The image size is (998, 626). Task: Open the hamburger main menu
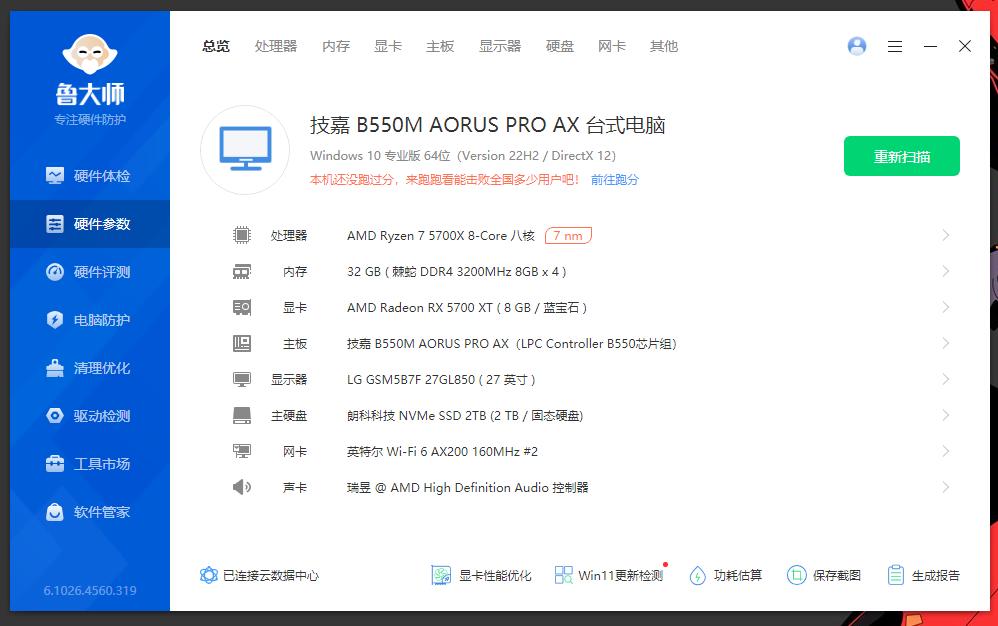pos(895,46)
